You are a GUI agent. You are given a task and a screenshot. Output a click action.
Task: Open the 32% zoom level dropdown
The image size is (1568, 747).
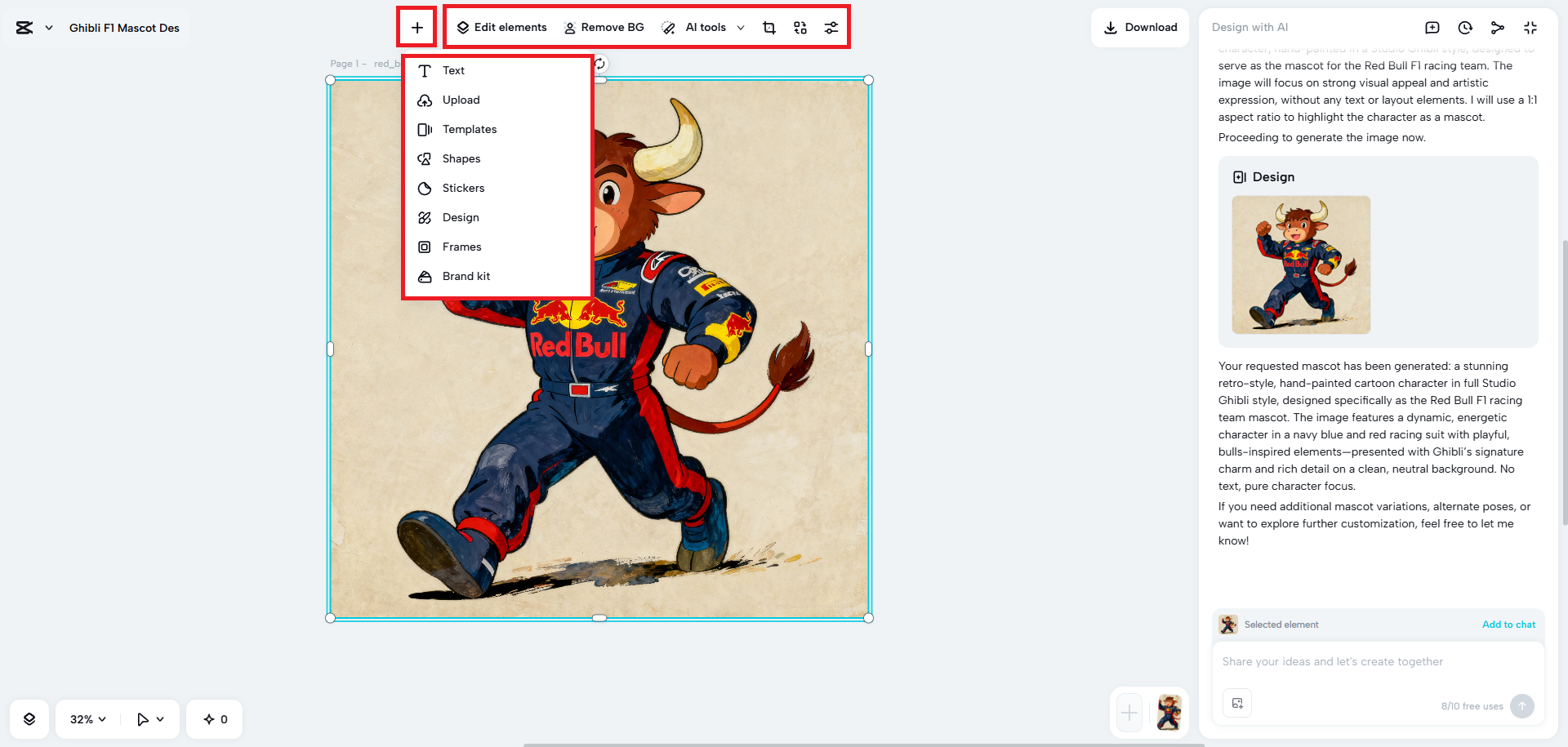tap(86, 718)
